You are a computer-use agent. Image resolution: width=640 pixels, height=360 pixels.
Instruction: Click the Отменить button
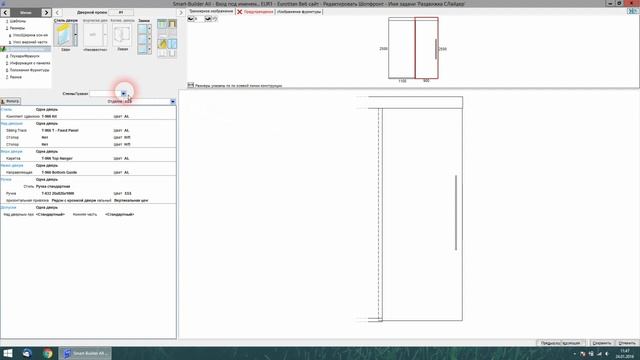pyautogui.click(x=627, y=343)
